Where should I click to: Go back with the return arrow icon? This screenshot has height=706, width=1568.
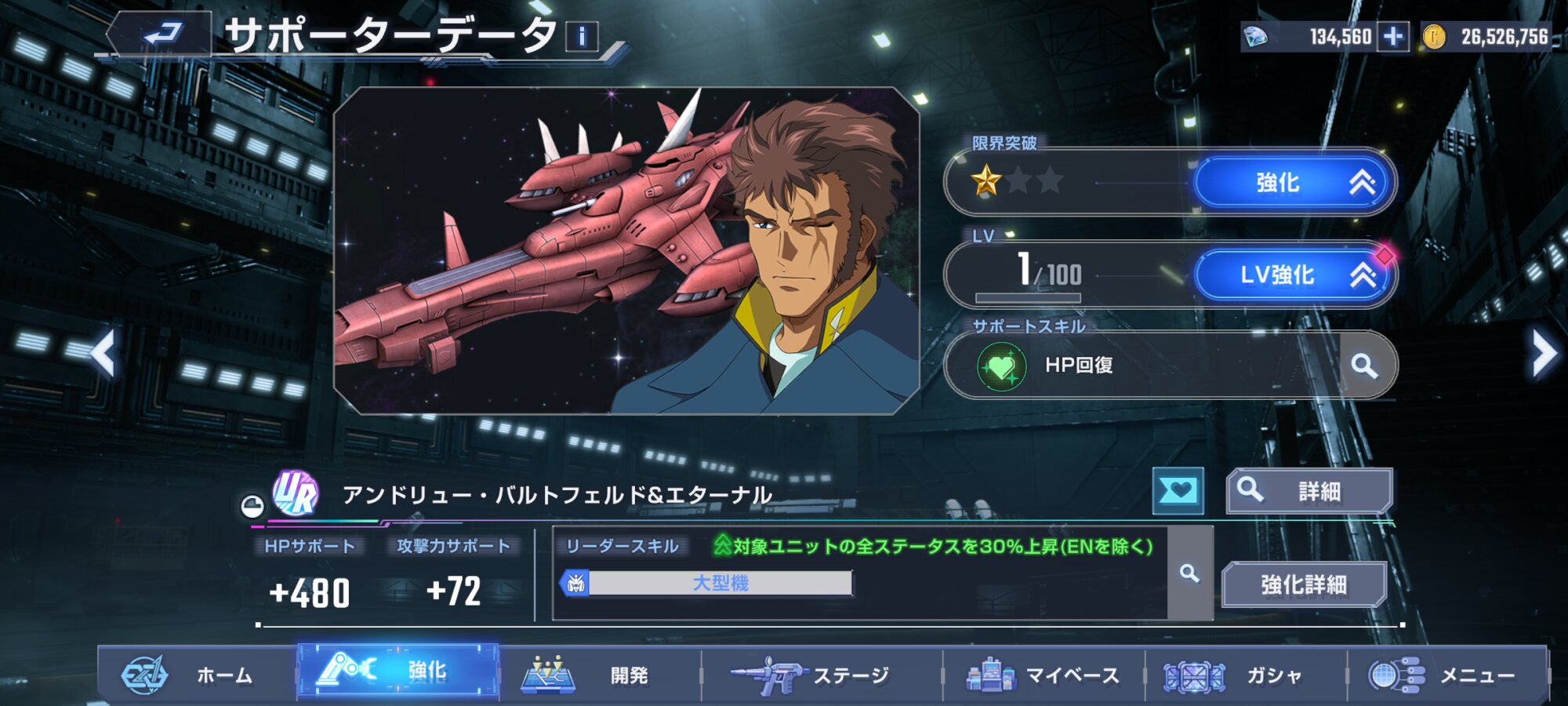tap(161, 34)
